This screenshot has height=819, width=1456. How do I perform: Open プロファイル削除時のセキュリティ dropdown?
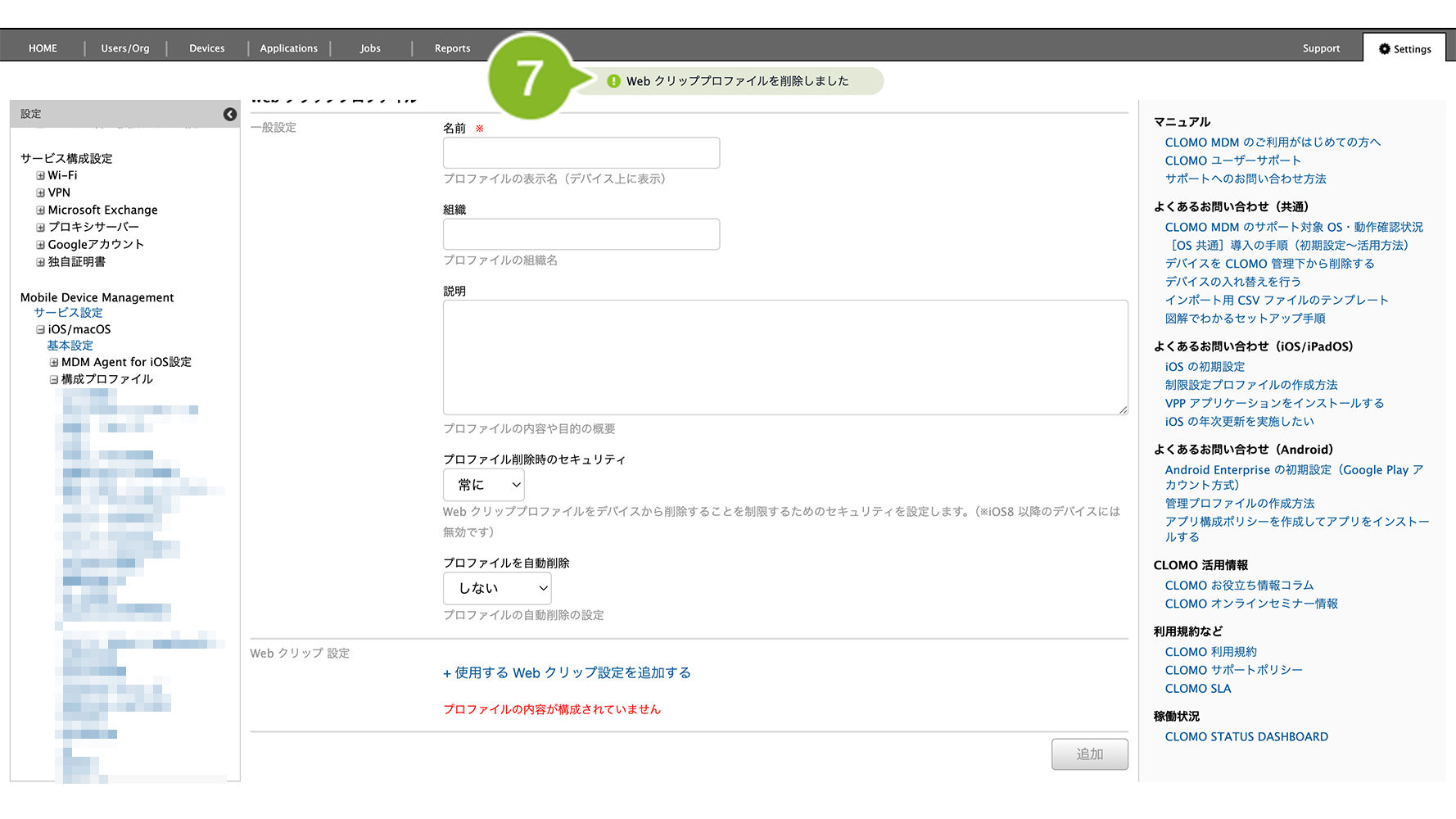tap(483, 485)
